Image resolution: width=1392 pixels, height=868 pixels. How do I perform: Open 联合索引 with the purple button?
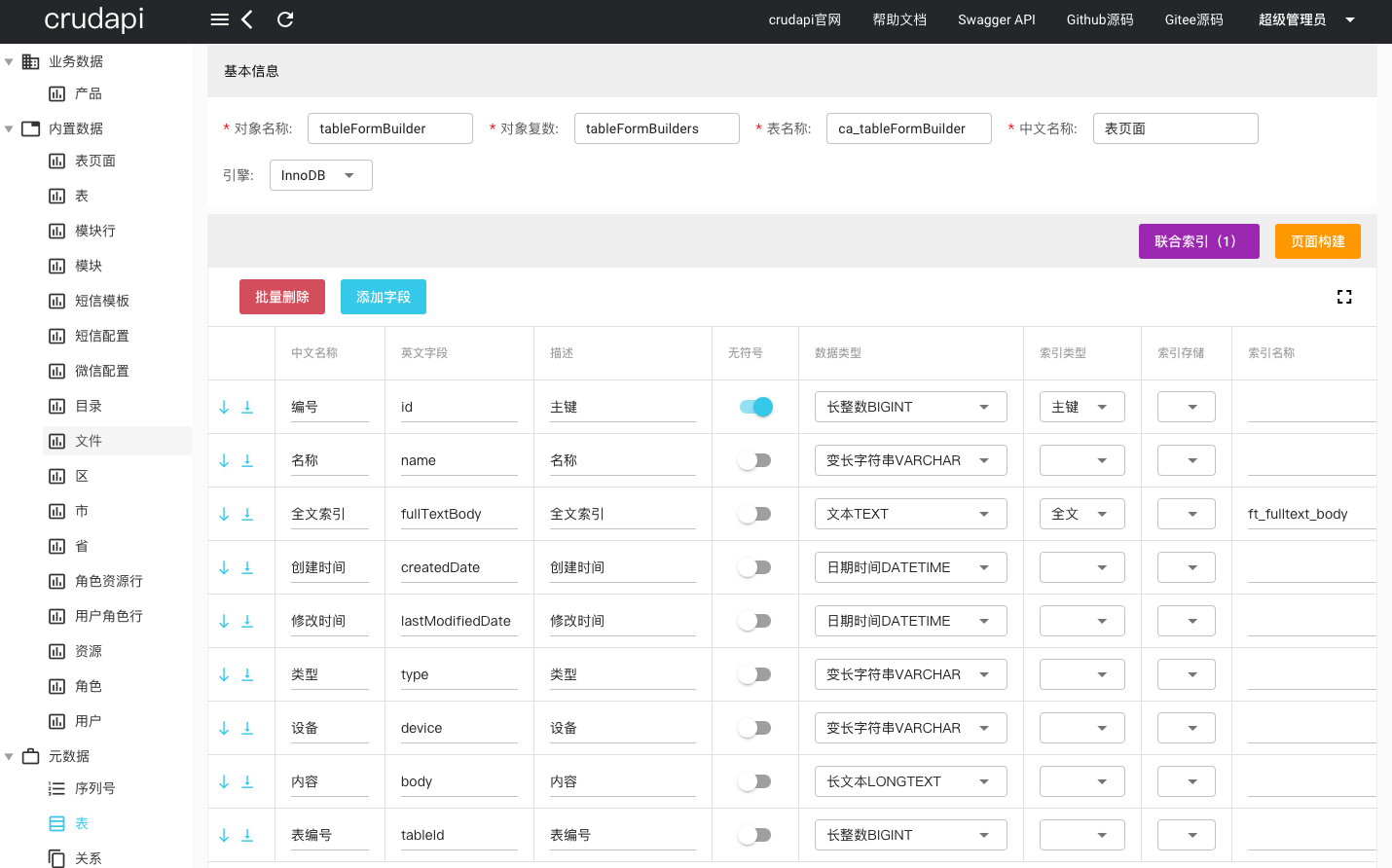pyautogui.click(x=1198, y=240)
